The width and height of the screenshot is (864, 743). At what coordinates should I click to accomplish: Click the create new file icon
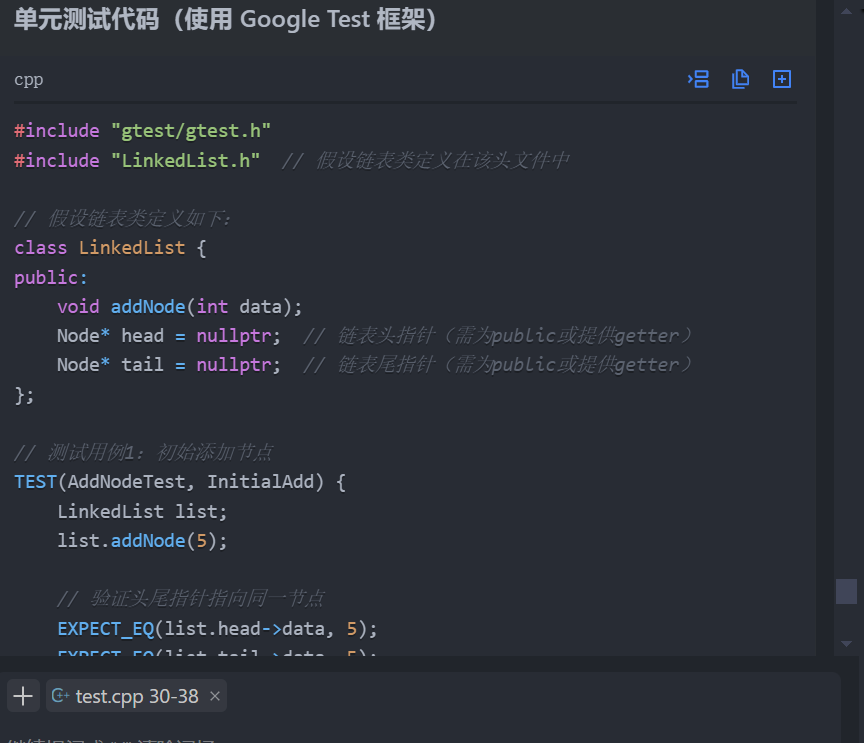click(782, 79)
